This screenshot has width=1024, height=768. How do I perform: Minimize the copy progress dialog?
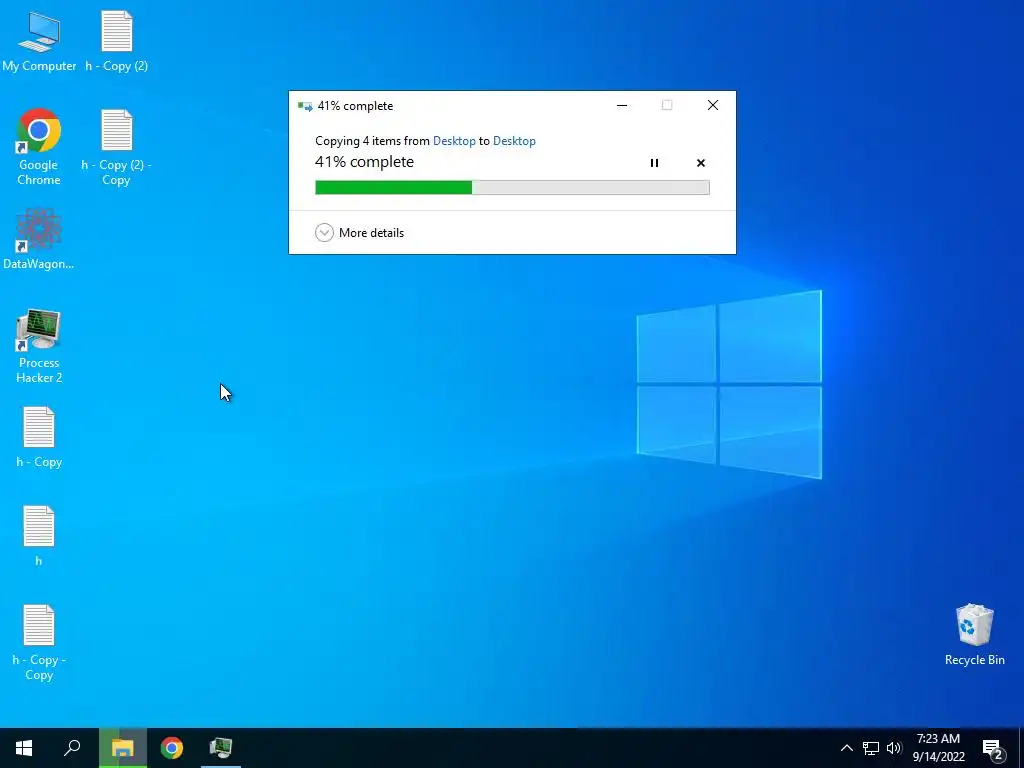click(622, 105)
